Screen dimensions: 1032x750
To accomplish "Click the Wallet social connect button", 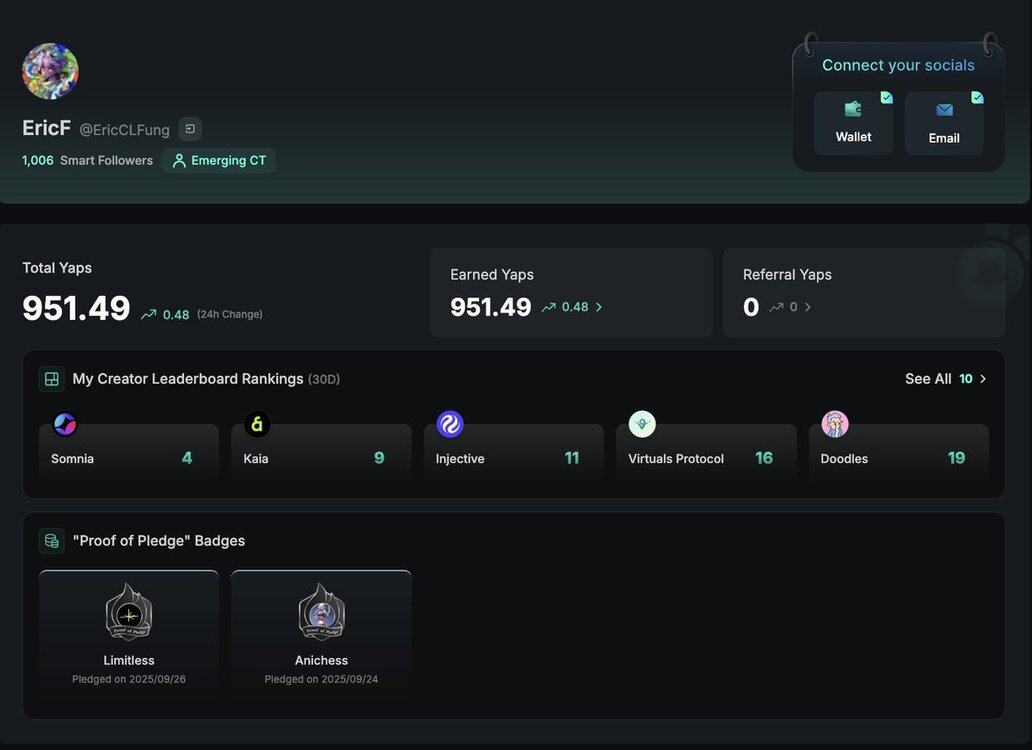I will tap(853, 123).
